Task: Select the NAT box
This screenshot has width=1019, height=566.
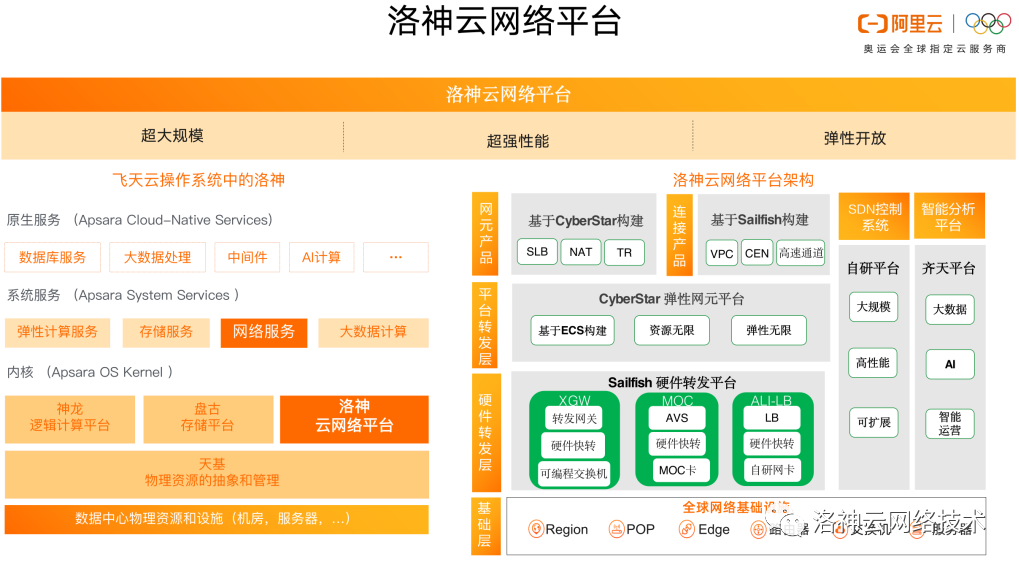Action: point(581,252)
